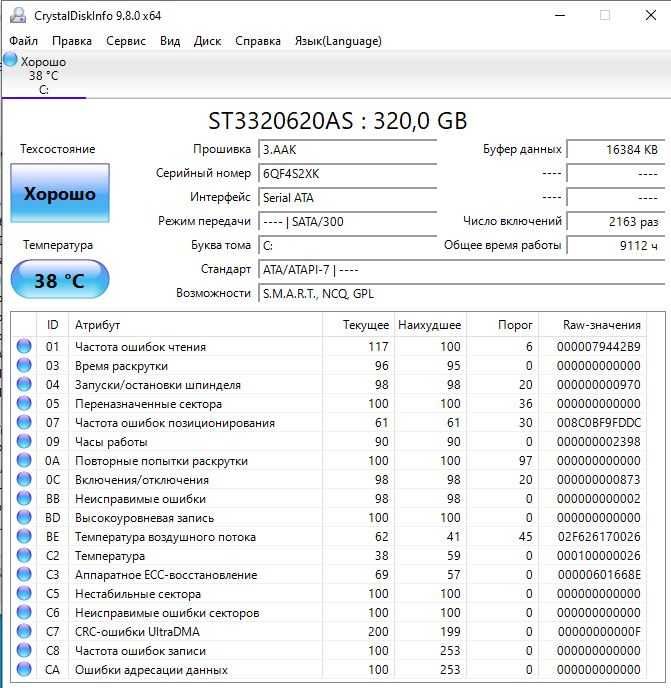671x688 pixels.
Task: Click status orb for C7 CRC-ошибки UltraDMA
Action: pos(24,631)
